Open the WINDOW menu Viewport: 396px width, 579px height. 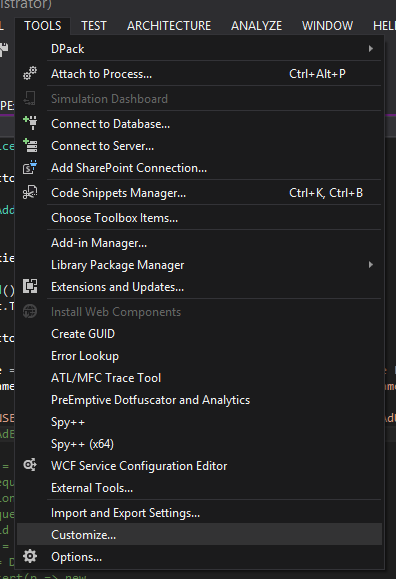pos(327,25)
